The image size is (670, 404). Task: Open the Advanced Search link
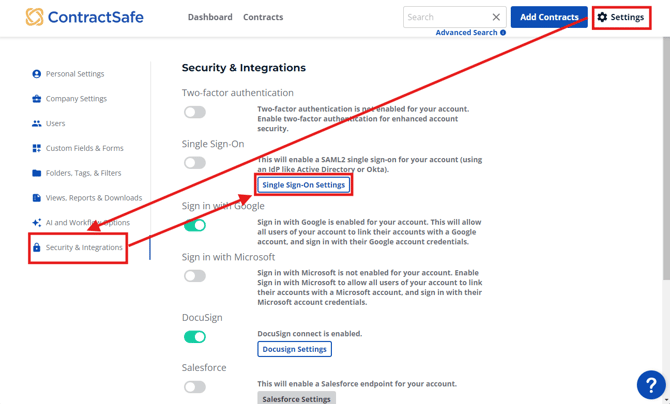[x=466, y=33]
